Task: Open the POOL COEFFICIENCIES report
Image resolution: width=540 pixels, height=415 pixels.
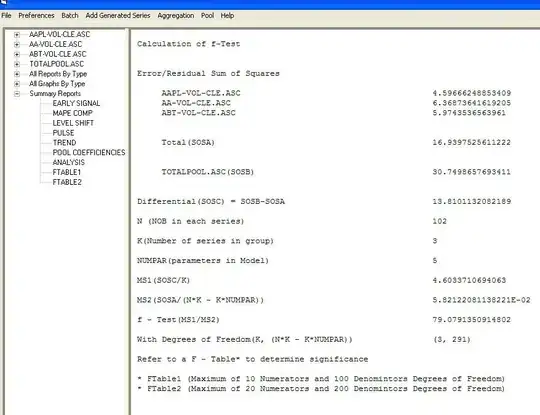Action: pyautogui.click(x=89, y=153)
